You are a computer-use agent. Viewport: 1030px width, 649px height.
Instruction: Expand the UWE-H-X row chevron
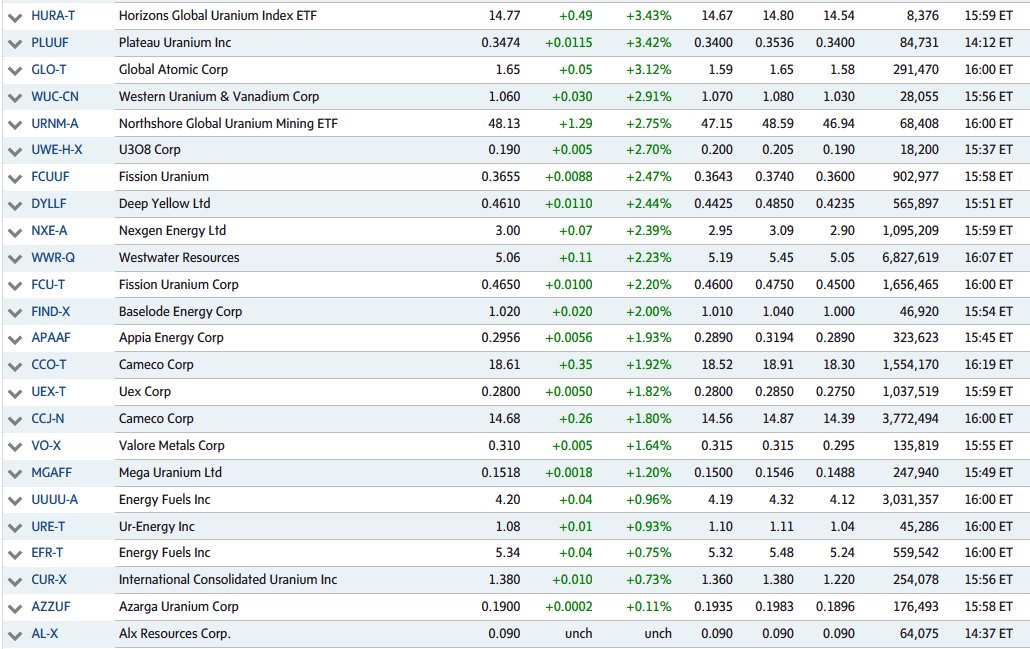(14, 151)
